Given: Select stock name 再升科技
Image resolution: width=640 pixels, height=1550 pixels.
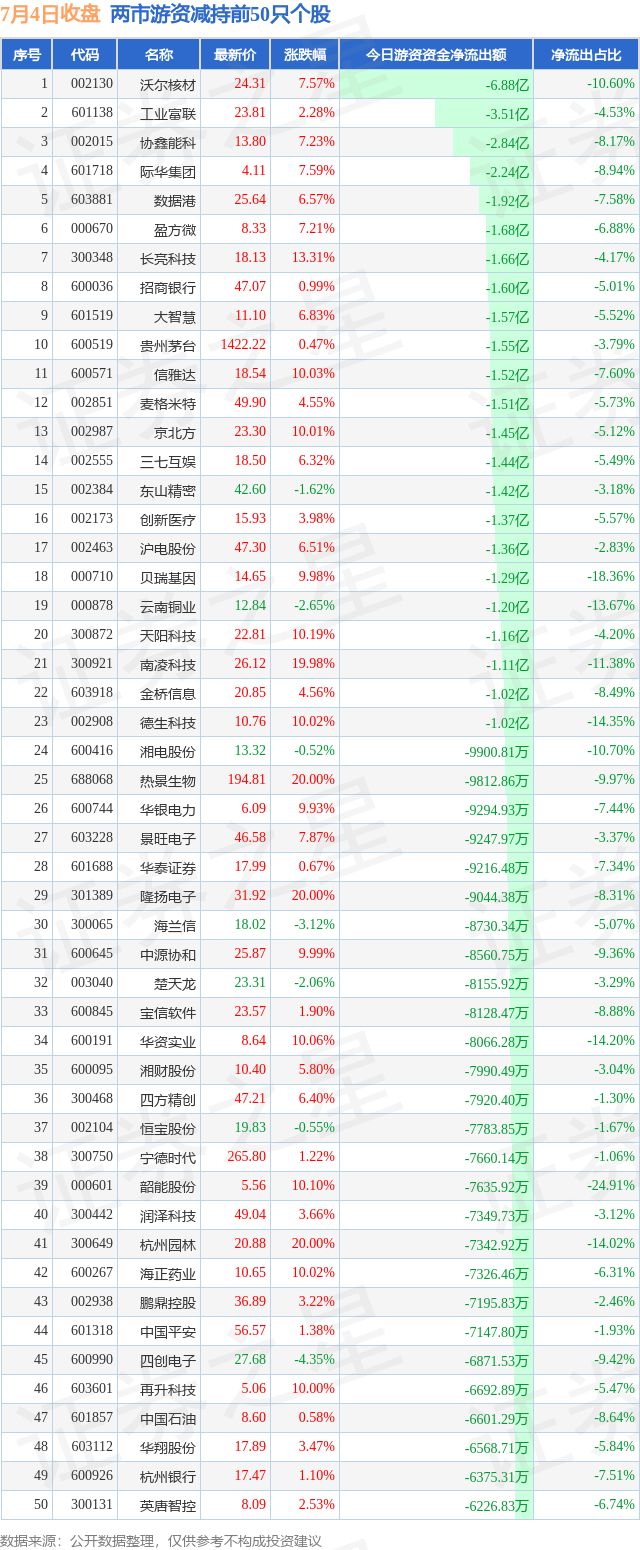Looking at the screenshot, I should click(168, 1389).
